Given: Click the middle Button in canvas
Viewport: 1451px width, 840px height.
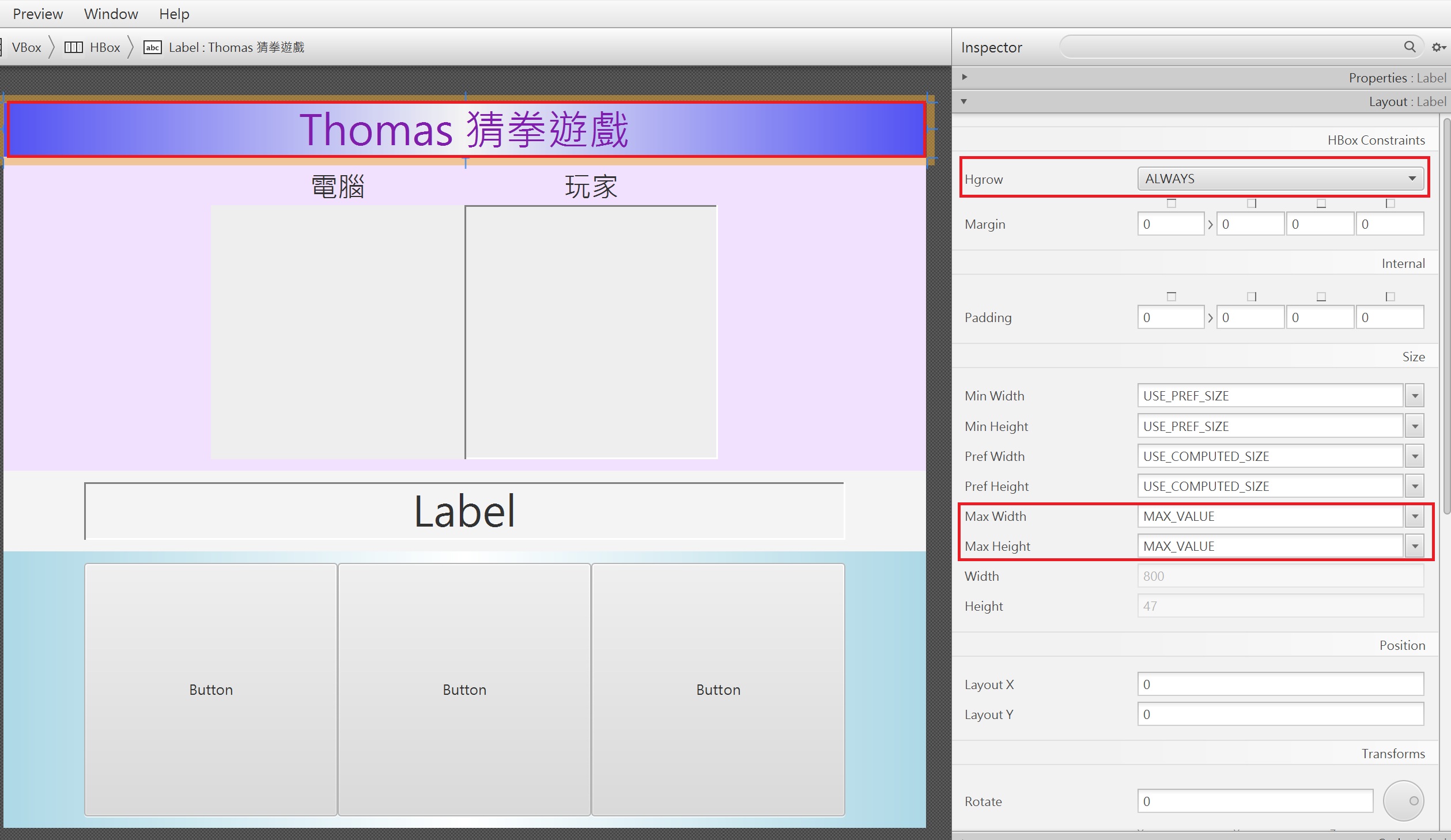Looking at the screenshot, I should pyautogui.click(x=464, y=690).
